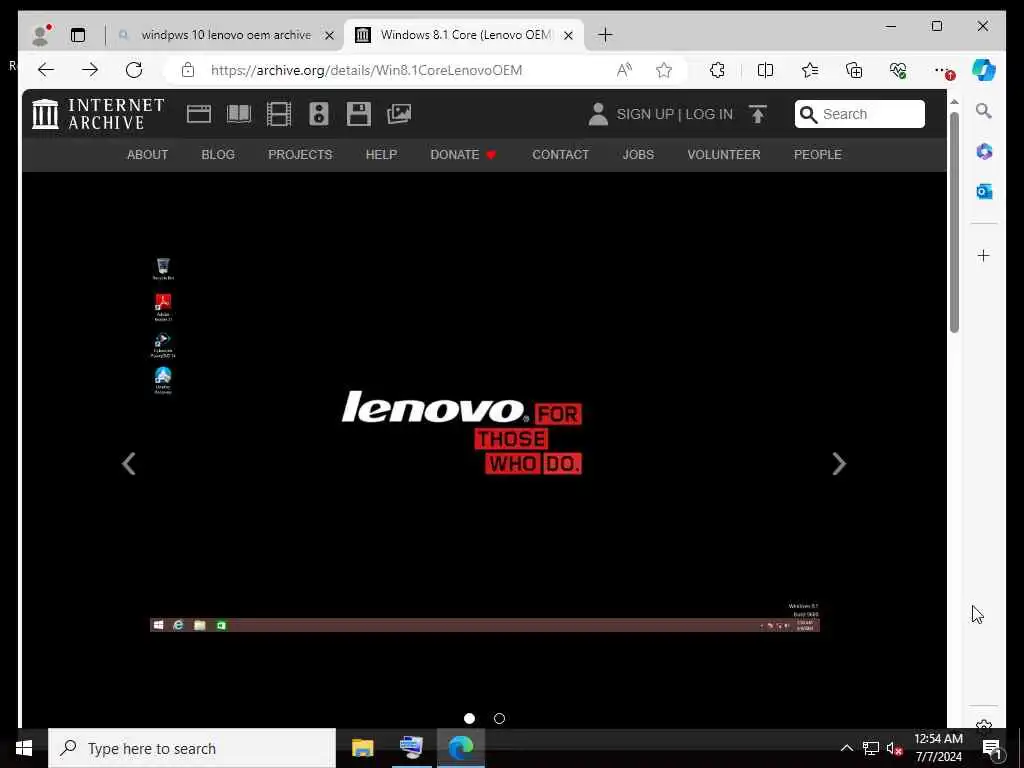This screenshot has width=1024, height=768.
Task: Show previous carousel image with left chevron
Action: click(129, 464)
